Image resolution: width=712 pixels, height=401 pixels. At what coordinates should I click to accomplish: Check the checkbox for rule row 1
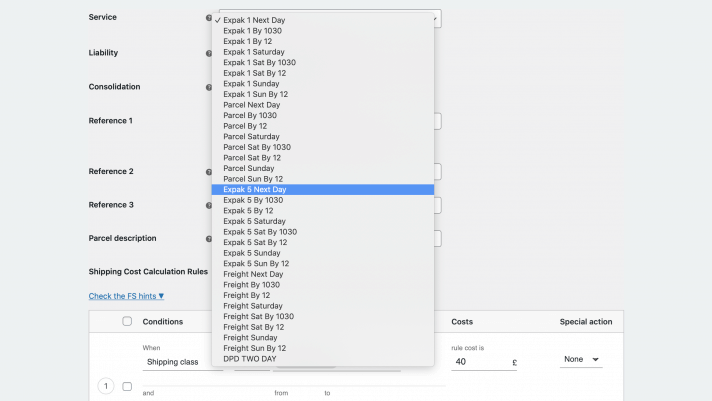[127, 386]
